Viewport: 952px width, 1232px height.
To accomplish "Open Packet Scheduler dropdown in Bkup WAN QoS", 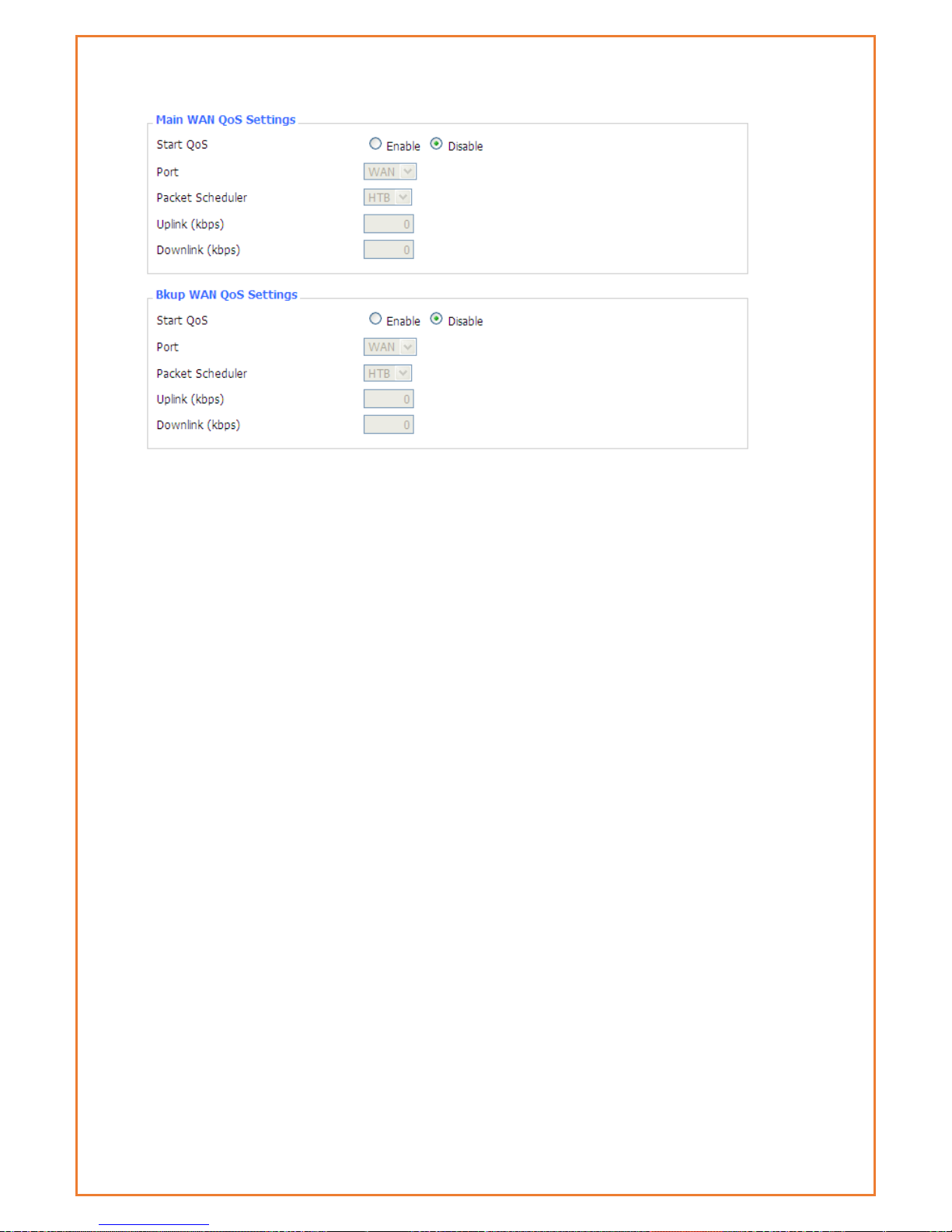I will (388, 373).
